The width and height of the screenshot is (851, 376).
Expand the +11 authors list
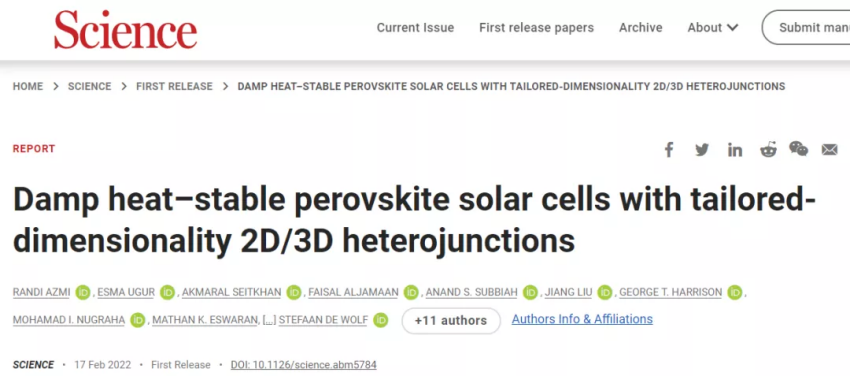(451, 321)
